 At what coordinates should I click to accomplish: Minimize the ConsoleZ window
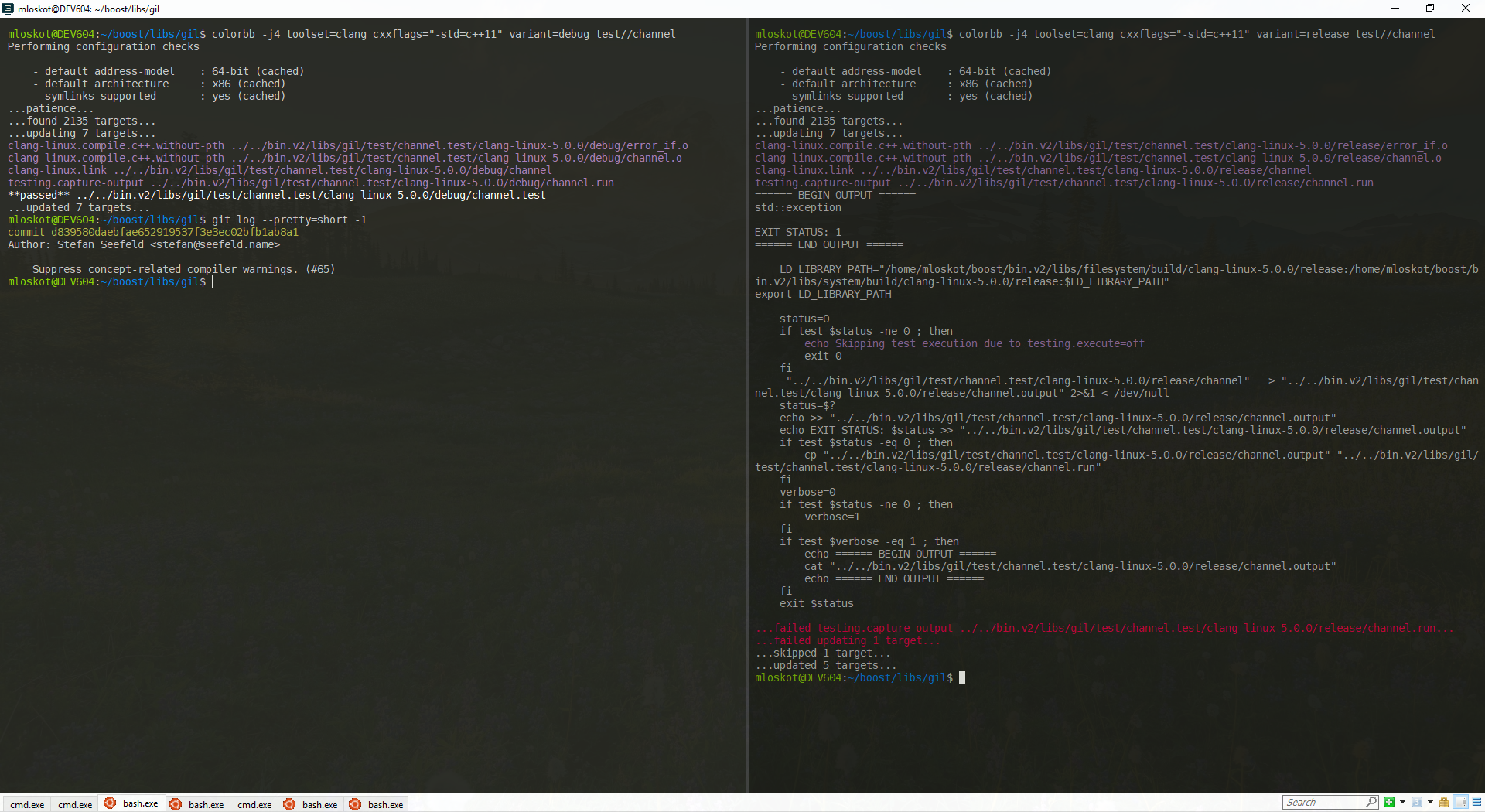click(1395, 9)
